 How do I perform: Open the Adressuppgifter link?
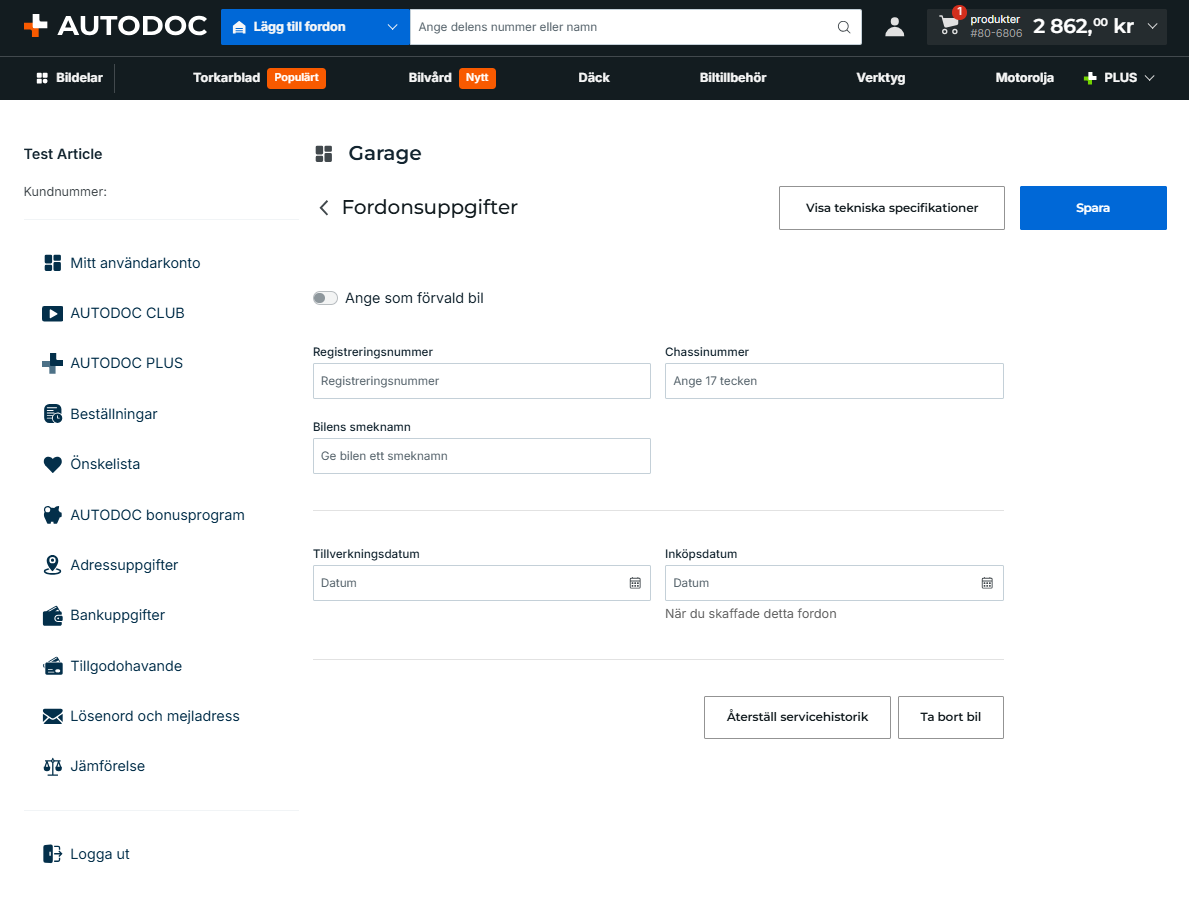point(124,565)
